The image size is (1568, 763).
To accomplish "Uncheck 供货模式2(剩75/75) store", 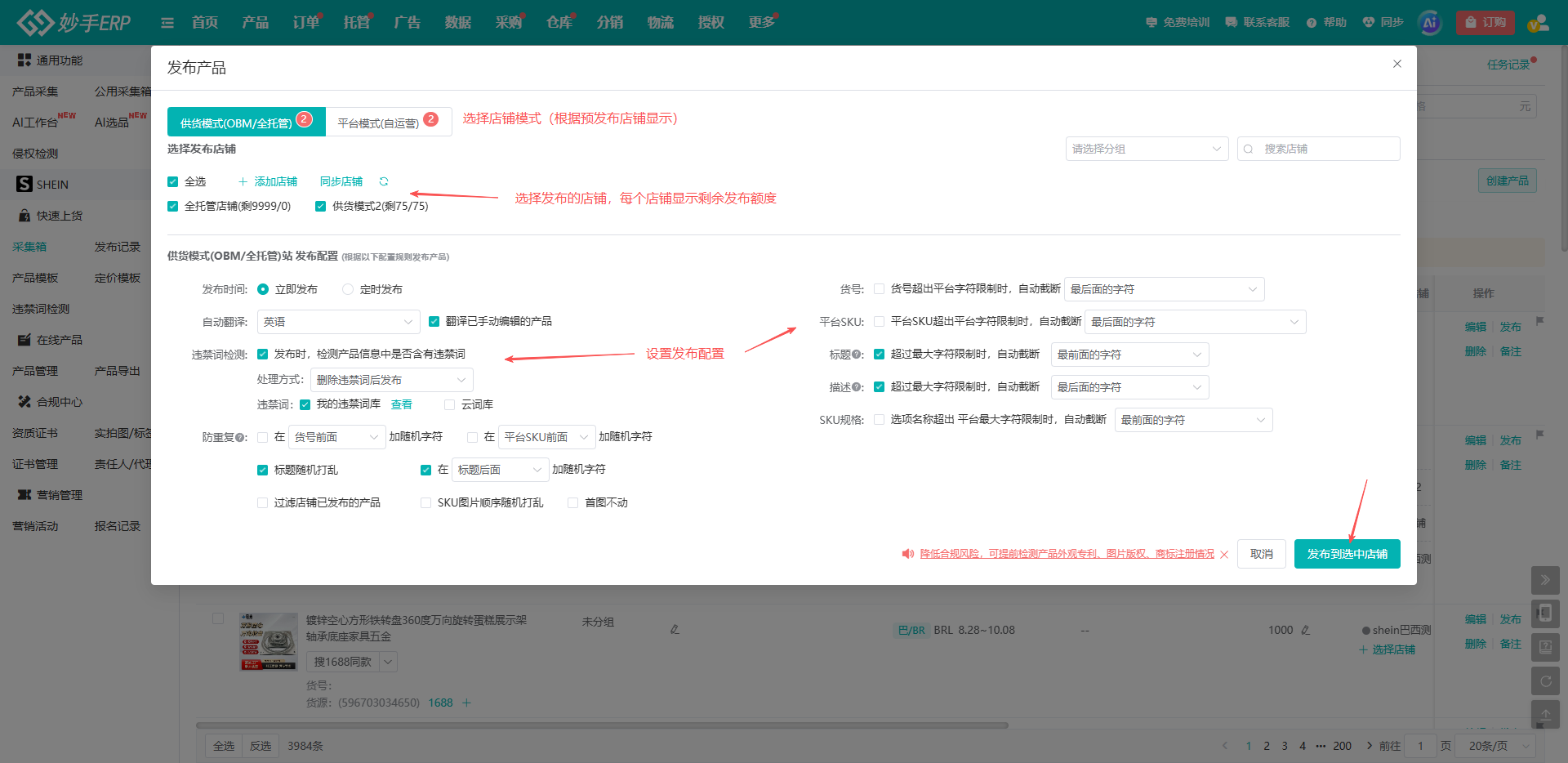I will point(320,206).
